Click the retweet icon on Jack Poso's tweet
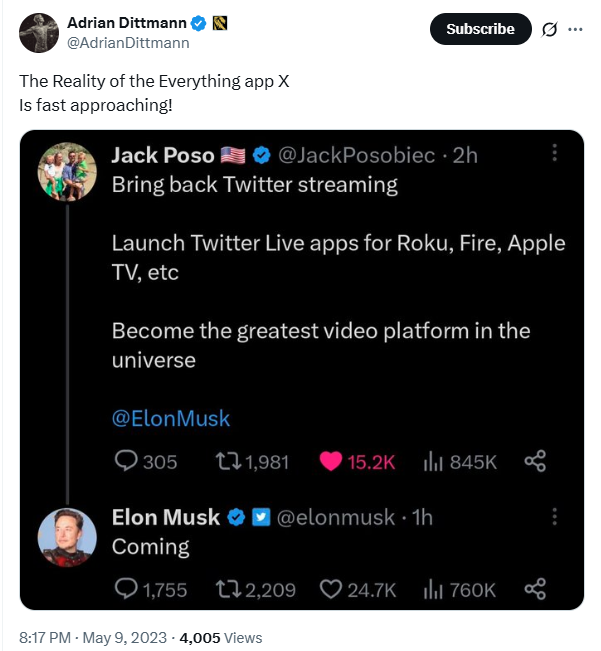Image resolution: width=601 pixels, height=651 pixels. click(x=227, y=461)
